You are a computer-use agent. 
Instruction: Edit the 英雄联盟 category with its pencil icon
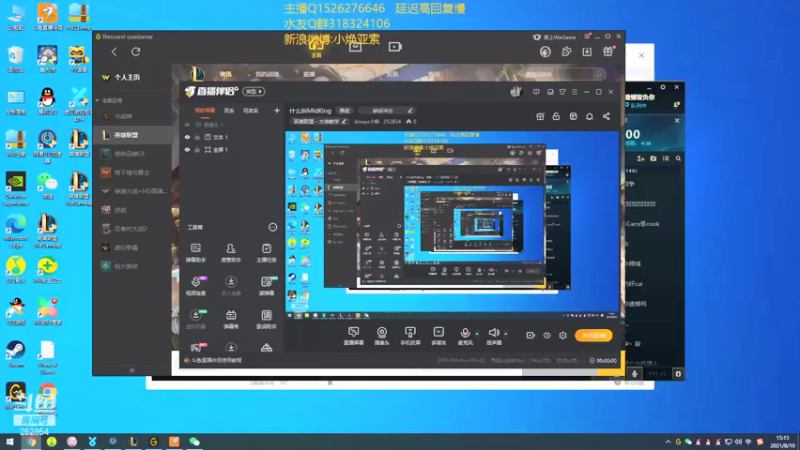click(344, 121)
